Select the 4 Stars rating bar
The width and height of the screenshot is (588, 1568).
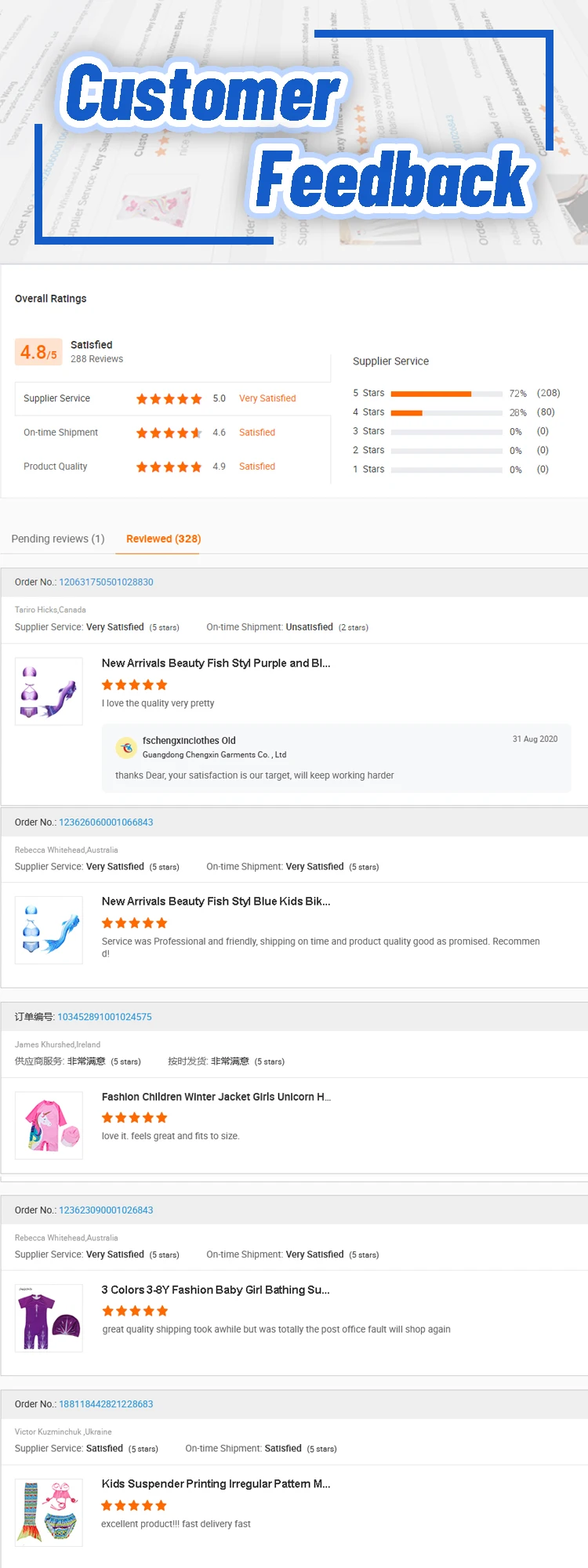click(x=446, y=412)
